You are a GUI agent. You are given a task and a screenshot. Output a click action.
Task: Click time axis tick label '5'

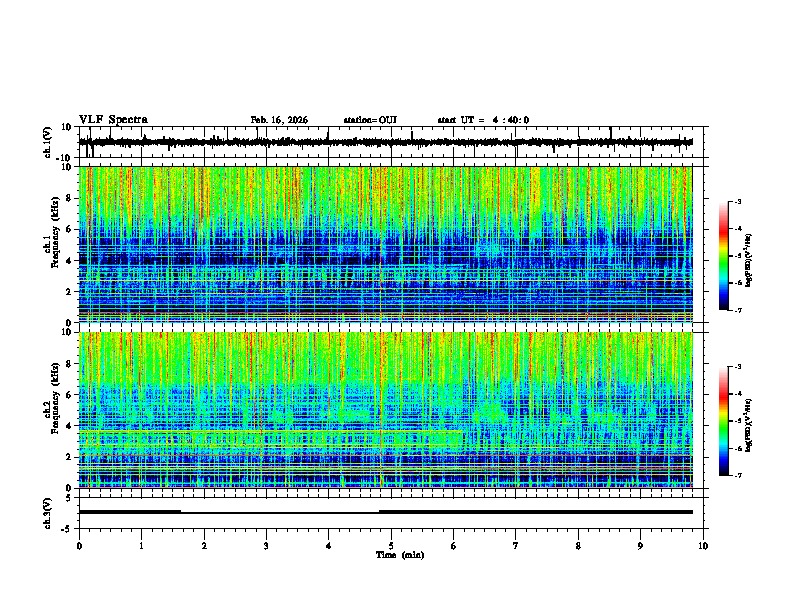(x=391, y=546)
